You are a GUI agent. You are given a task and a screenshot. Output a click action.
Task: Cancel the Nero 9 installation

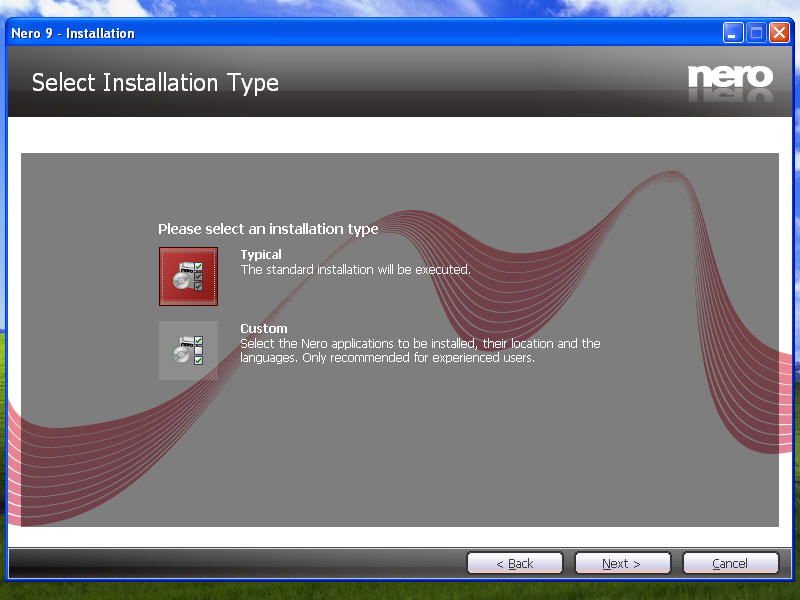tap(731, 563)
